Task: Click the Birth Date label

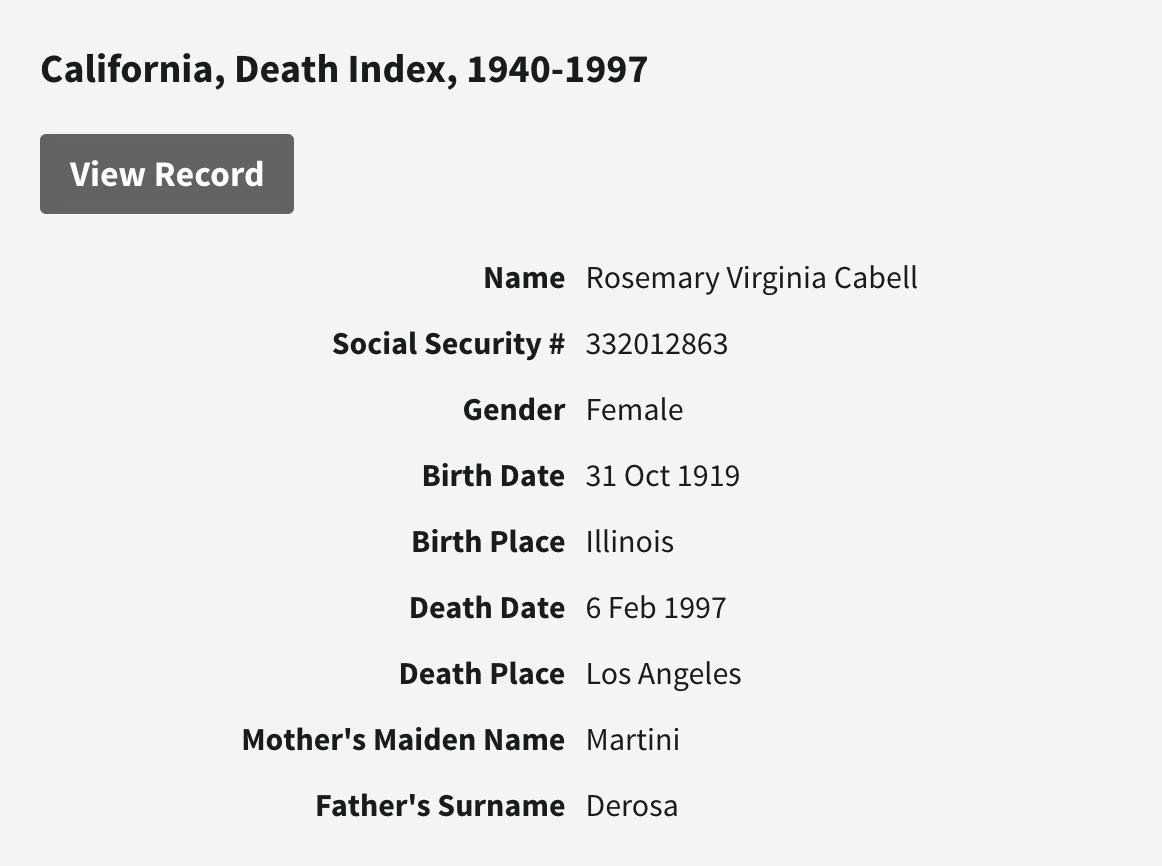Action: click(x=493, y=476)
